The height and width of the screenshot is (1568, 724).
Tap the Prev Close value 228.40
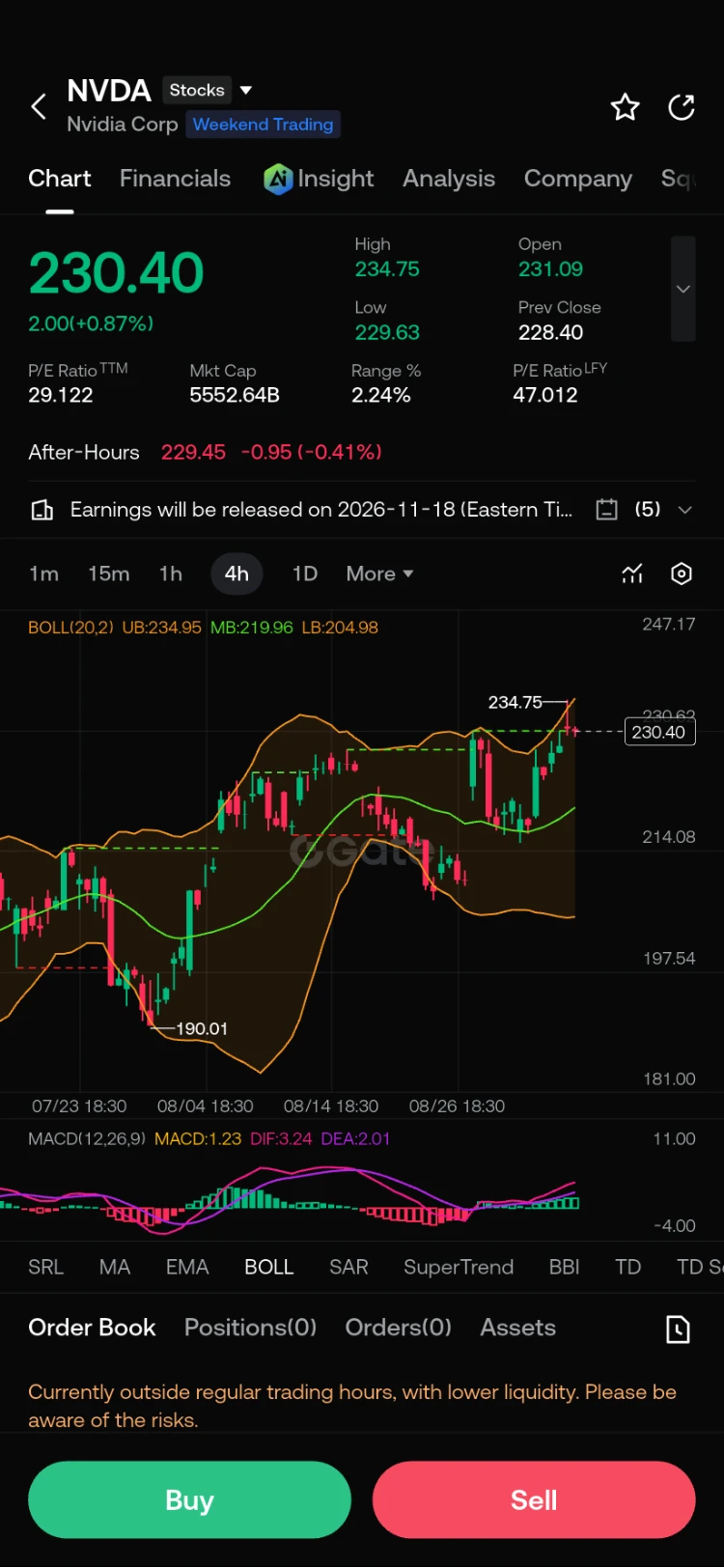(x=551, y=332)
